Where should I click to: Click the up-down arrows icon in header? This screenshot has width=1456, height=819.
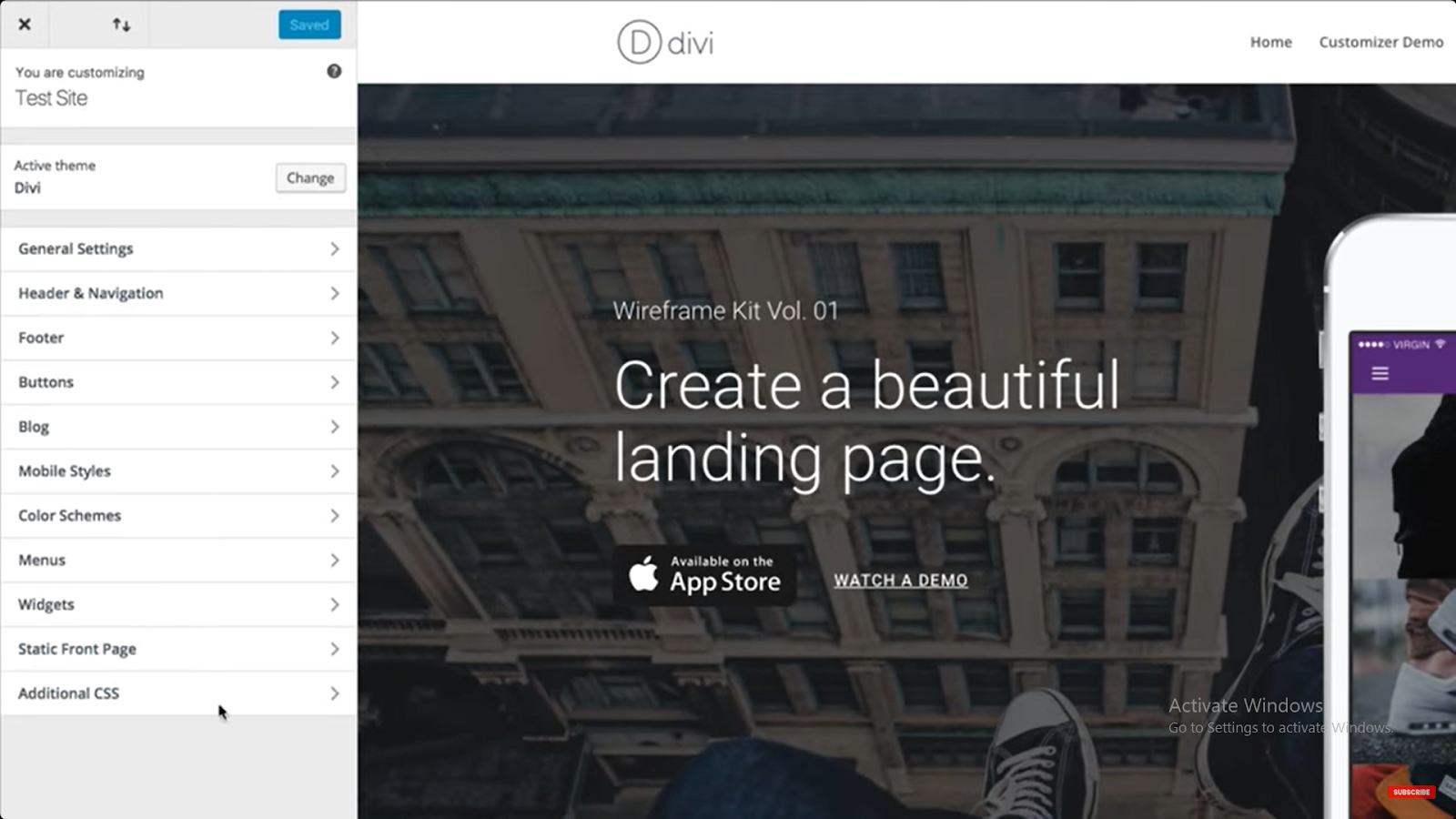tap(121, 25)
